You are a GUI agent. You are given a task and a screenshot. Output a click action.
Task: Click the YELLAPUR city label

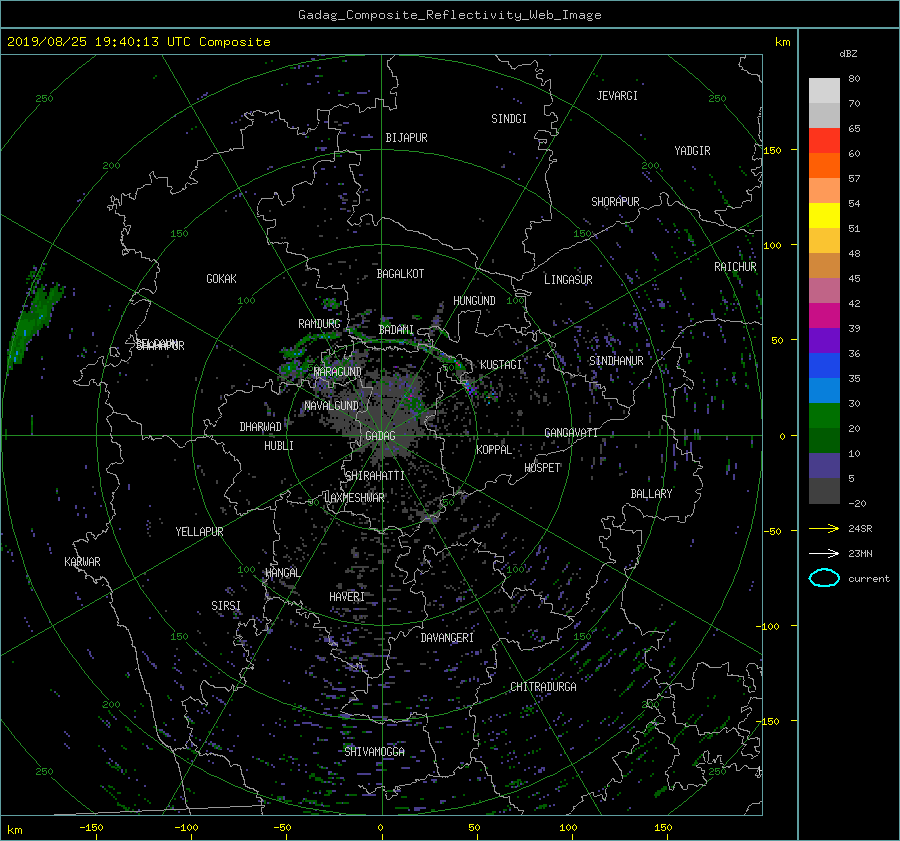199,532
